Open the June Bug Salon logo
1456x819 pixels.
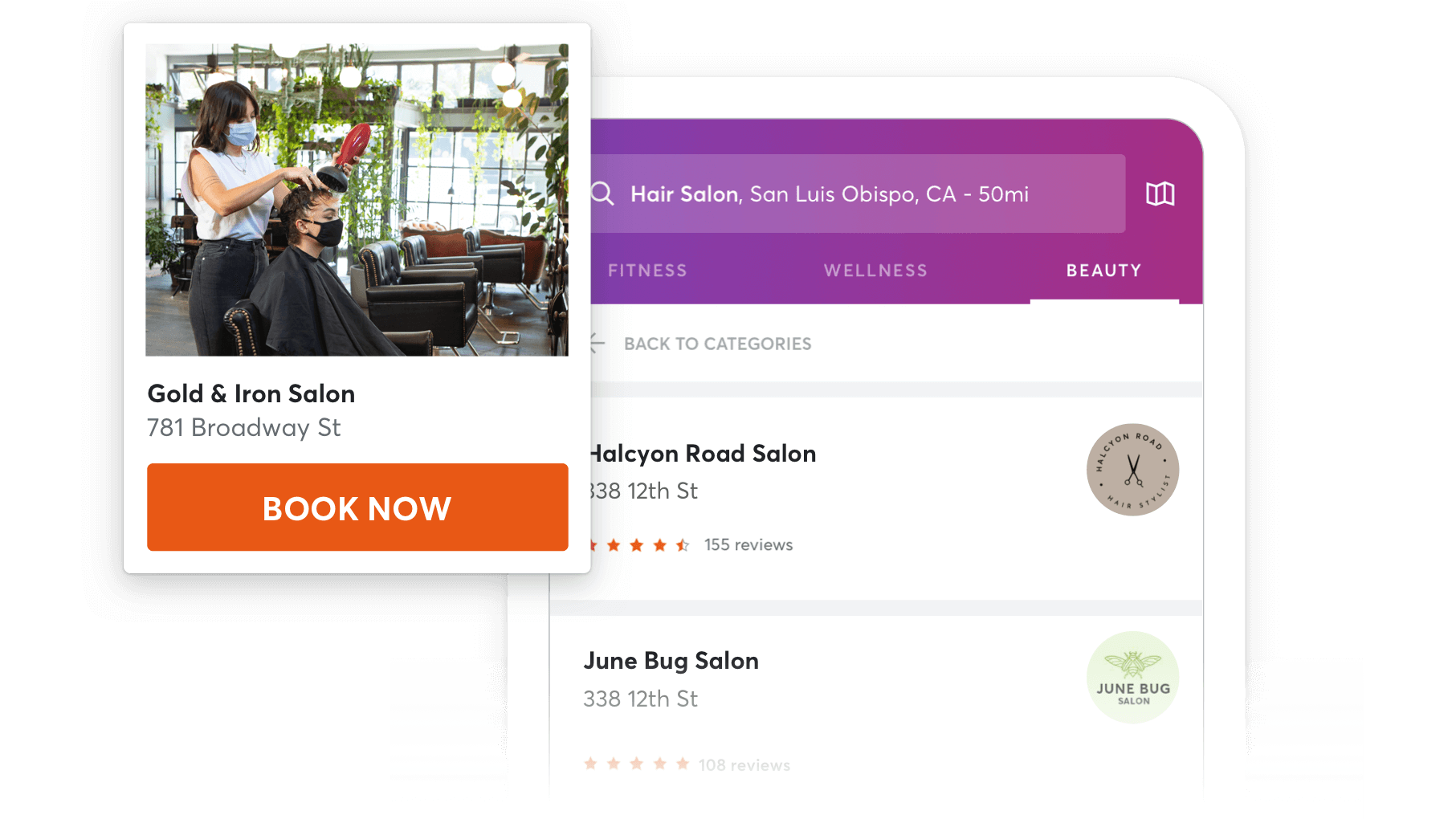[1132, 678]
